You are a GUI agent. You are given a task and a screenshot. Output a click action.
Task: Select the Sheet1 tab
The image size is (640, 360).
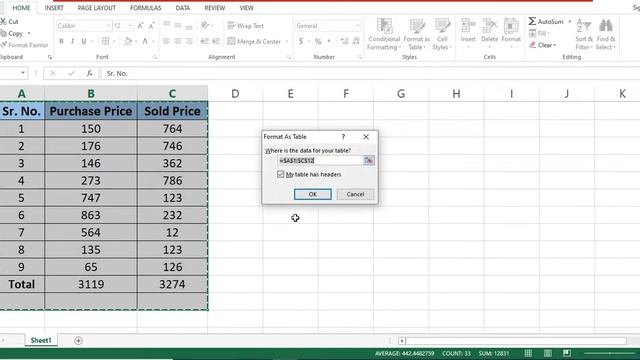[x=41, y=340]
